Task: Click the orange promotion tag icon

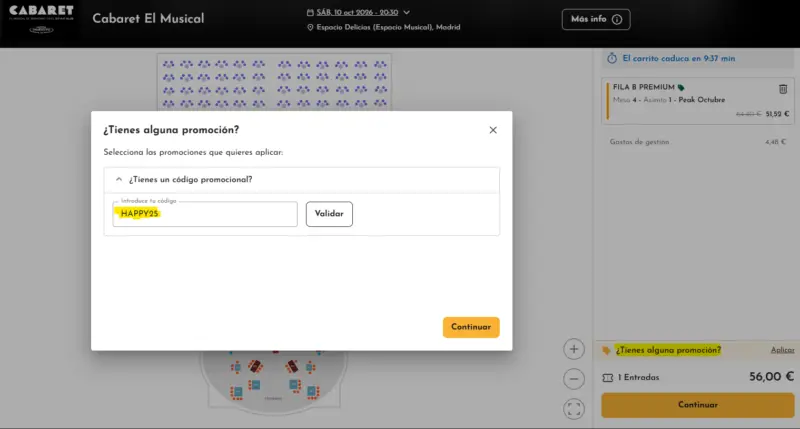Action: coord(606,350)
